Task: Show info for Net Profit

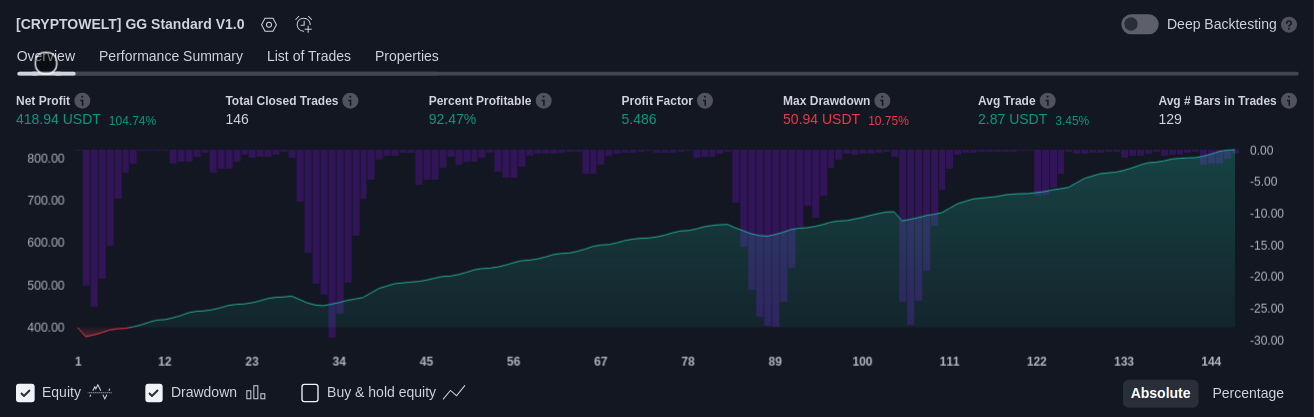Action: point(82,101)
